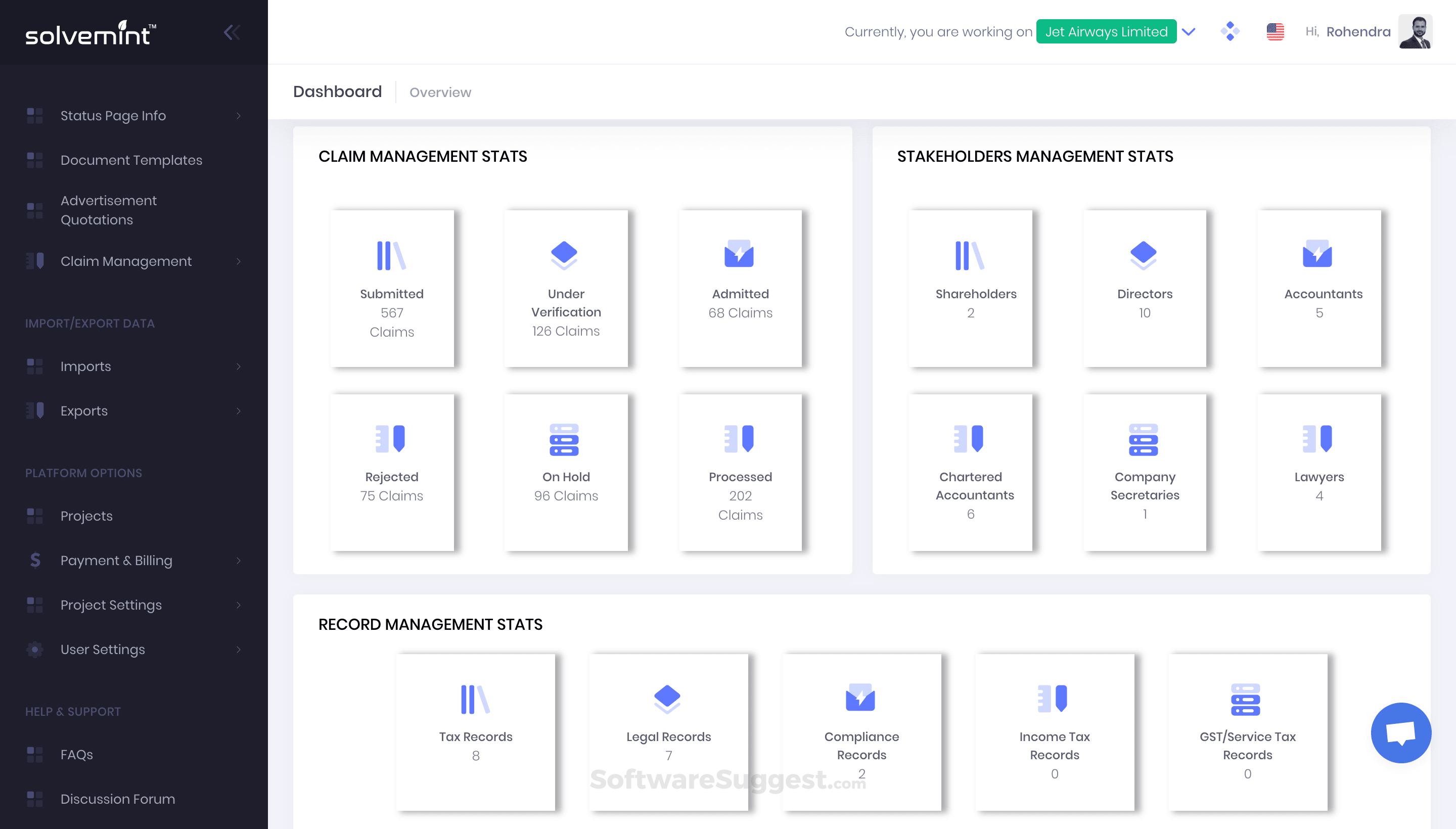Open the Discussion Forum link
Image resolution: width=1456 pixels, height=829 pixels.
tap(117, 799)
